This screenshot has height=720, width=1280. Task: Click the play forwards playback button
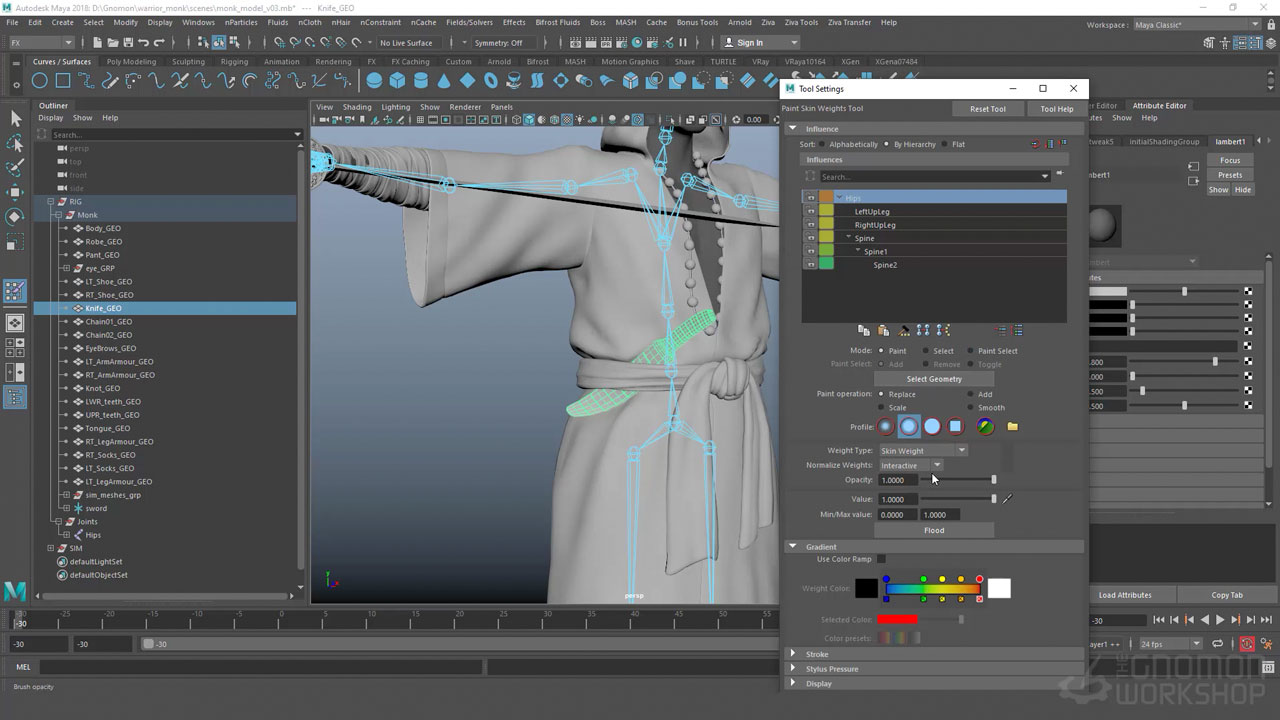[x=1220, y=620]
